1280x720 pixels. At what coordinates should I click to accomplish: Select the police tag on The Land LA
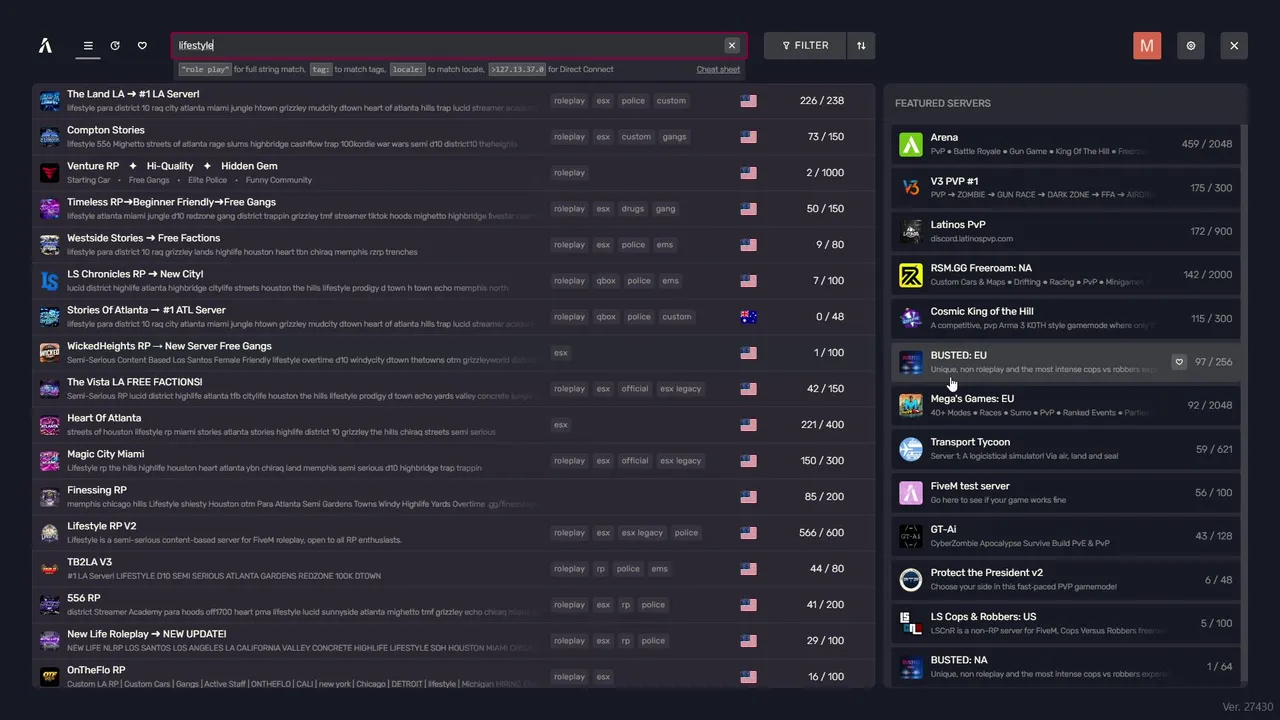click(x=633, y=101)
